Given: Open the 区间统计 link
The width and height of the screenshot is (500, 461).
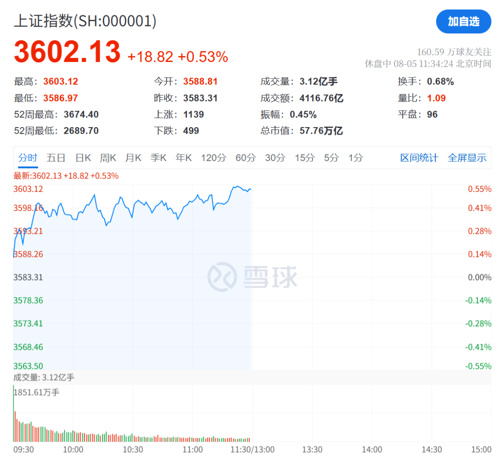Looking at the screenshot, I should 419,158.
